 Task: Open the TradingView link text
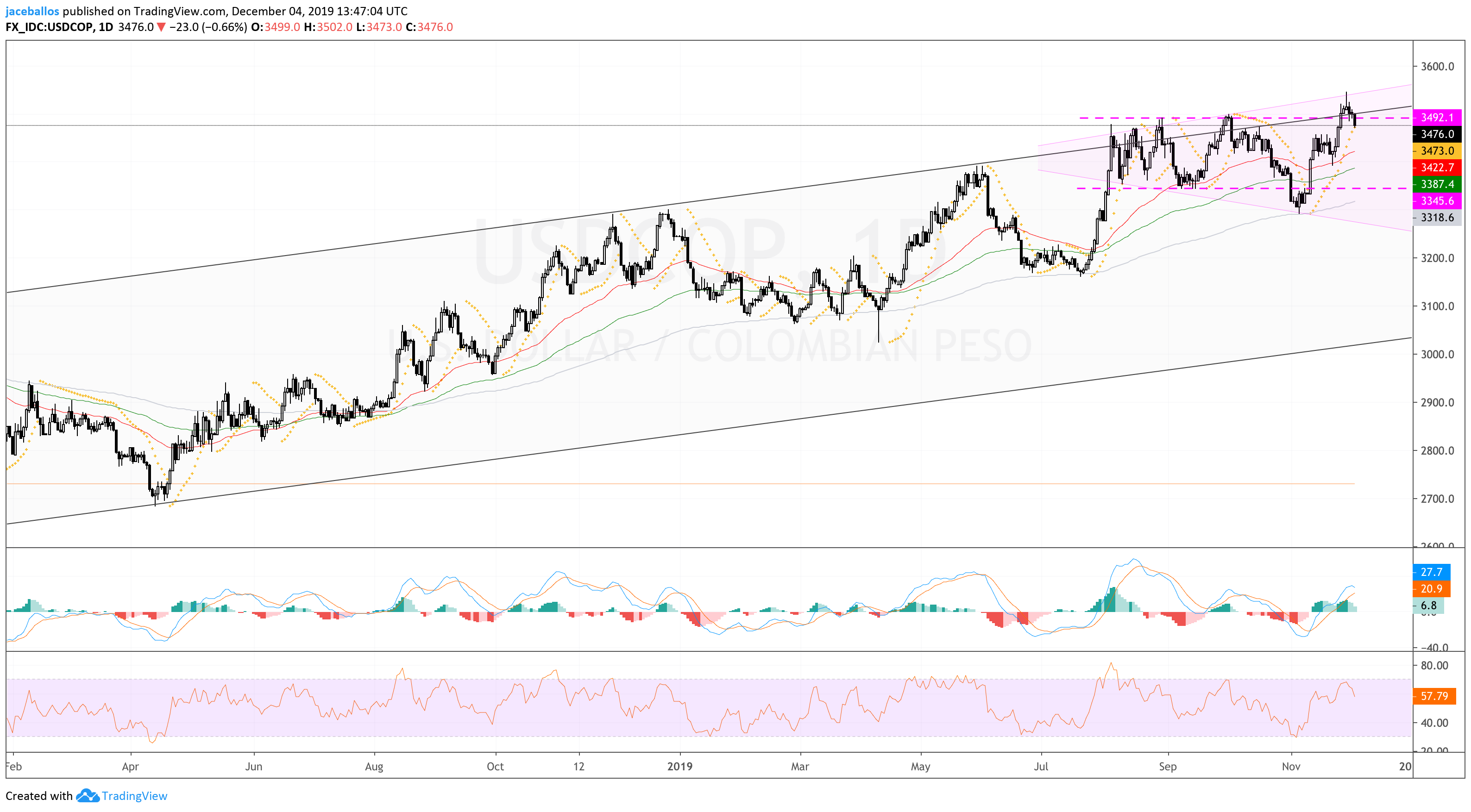tap(134, 796)
